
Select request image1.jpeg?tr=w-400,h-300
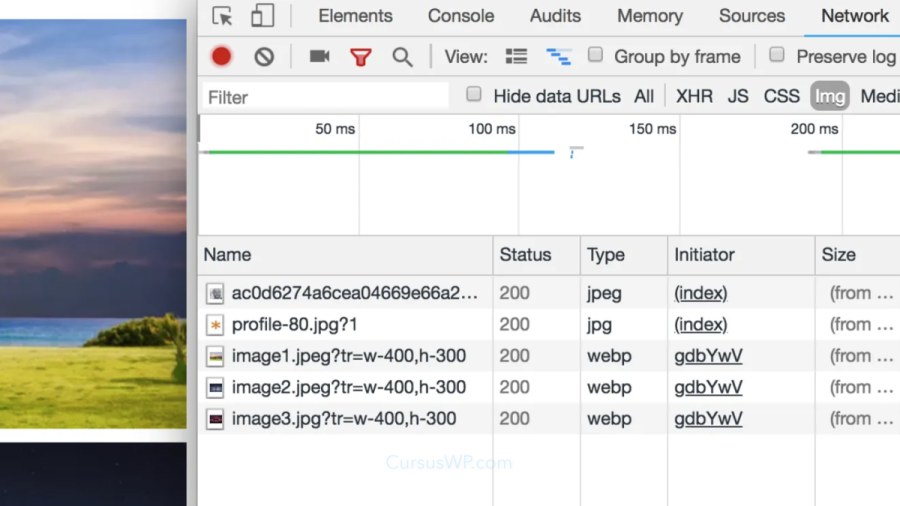348,356
